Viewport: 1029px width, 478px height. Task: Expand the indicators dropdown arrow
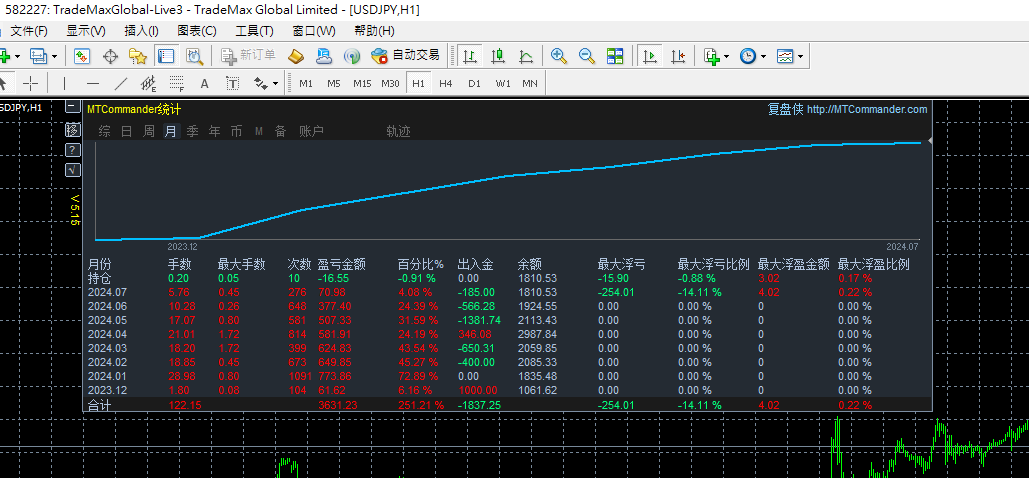click(726, 56)
